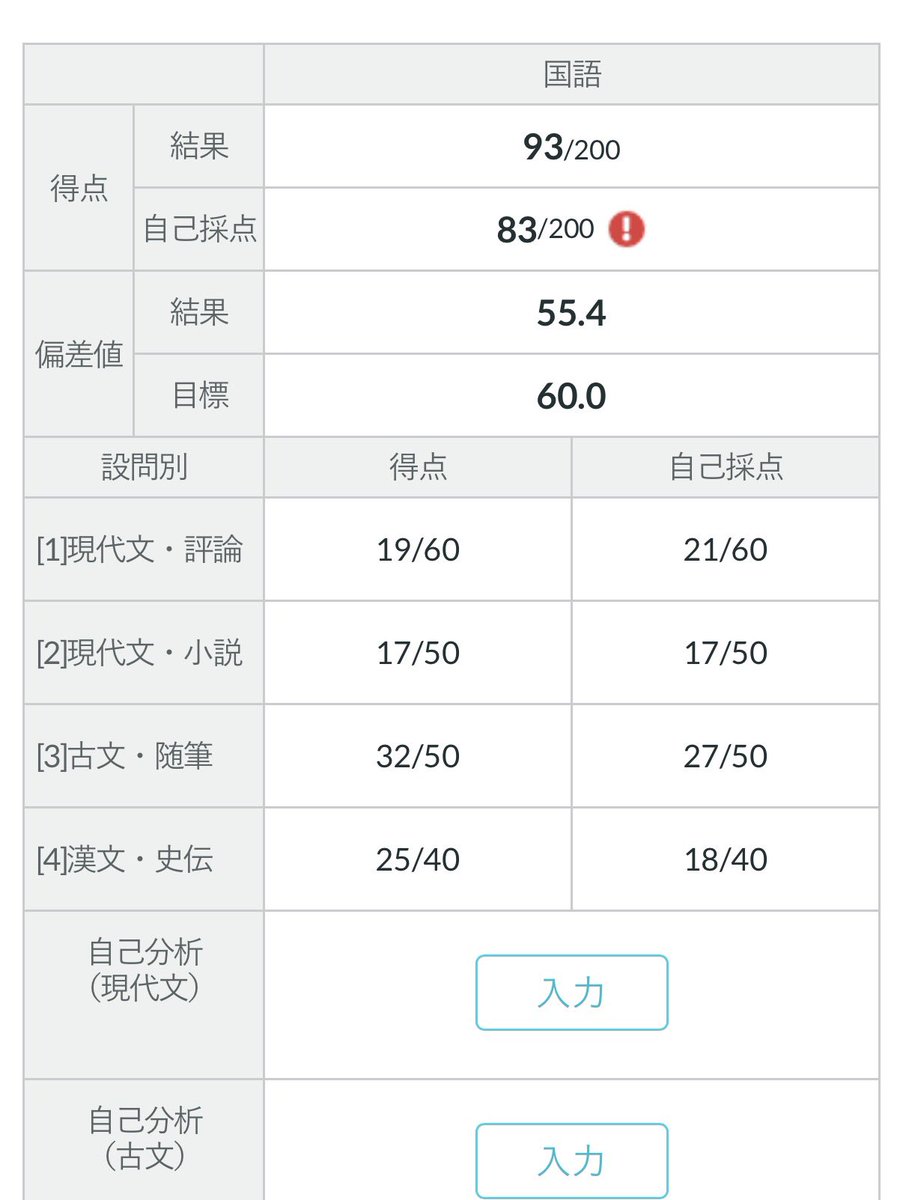Click the 自己採点 column header
The width and height of the screenshot is (903, 1200).
pos(726,467)
